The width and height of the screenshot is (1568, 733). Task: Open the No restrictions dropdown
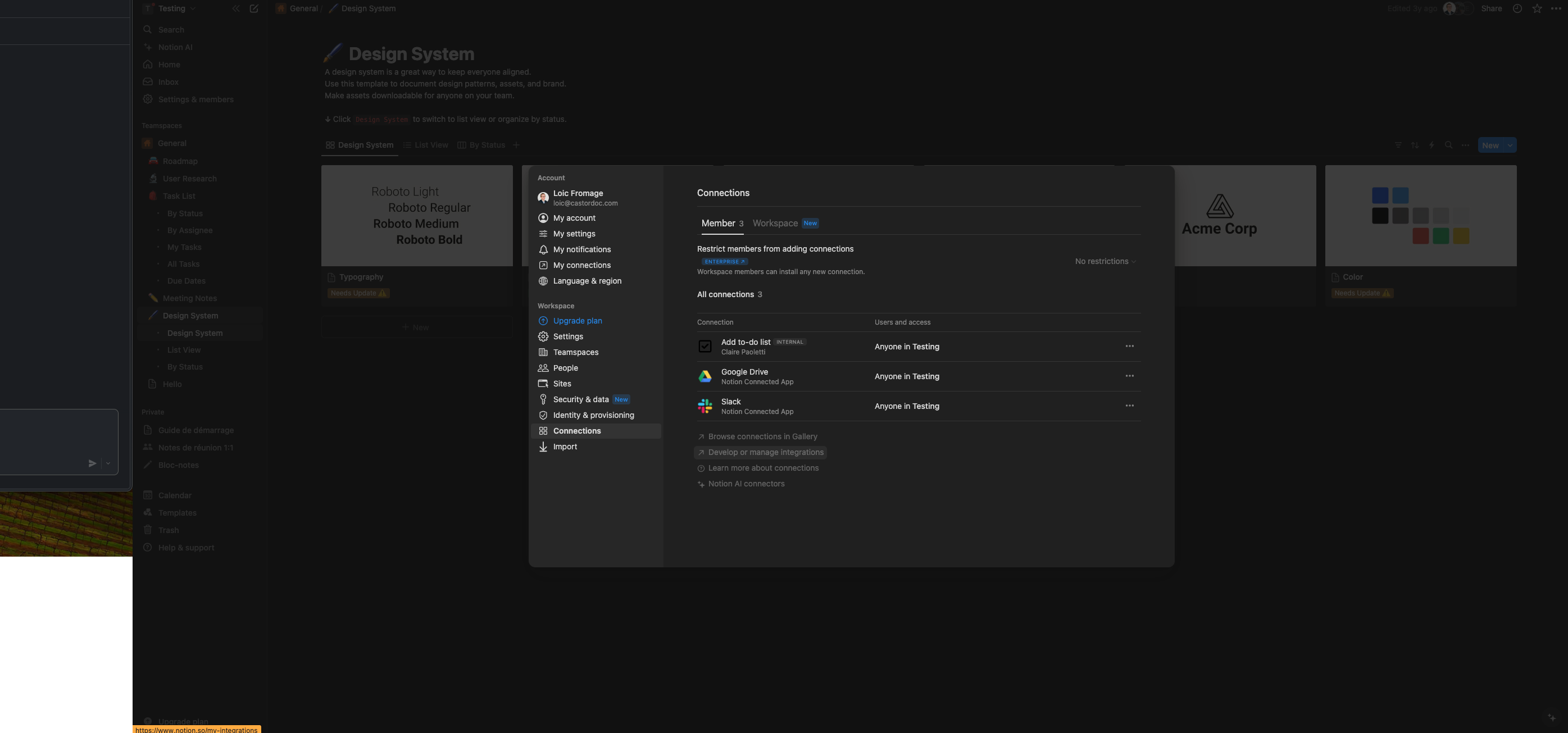(x=1105, y=261)
